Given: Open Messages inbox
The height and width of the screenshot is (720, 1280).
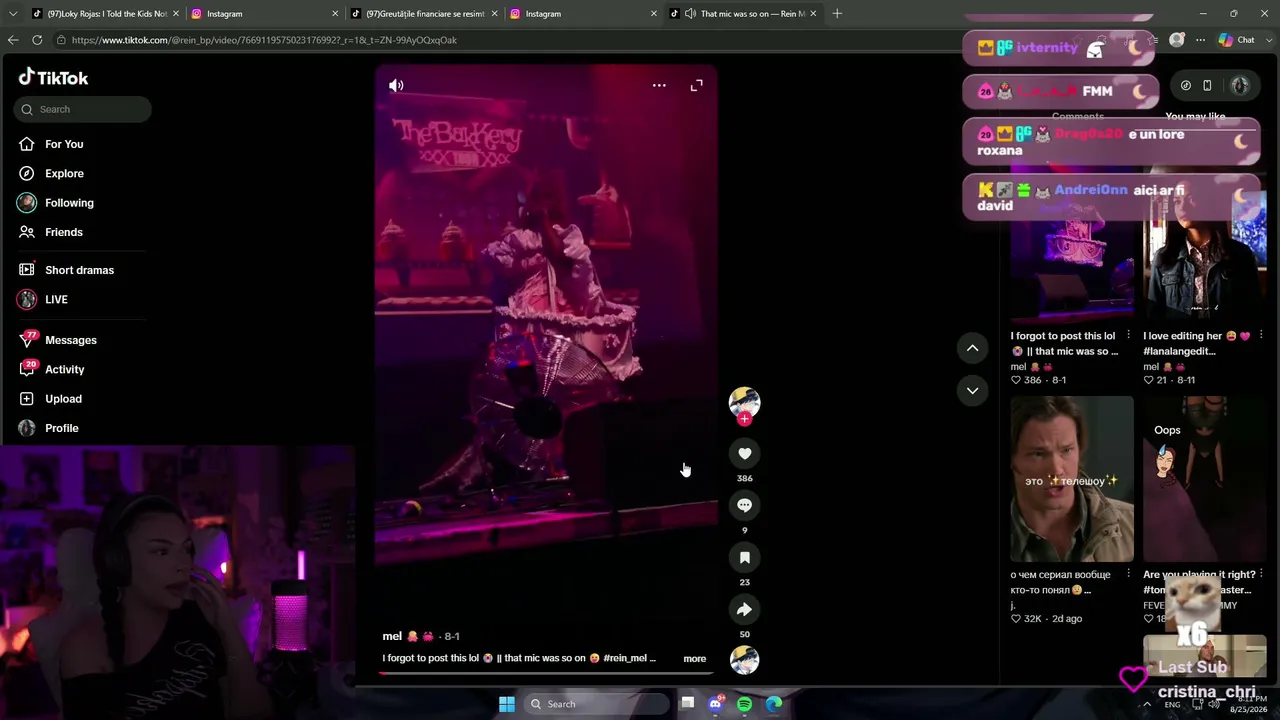Looking at the screenshot, I should tap(70, 340).
